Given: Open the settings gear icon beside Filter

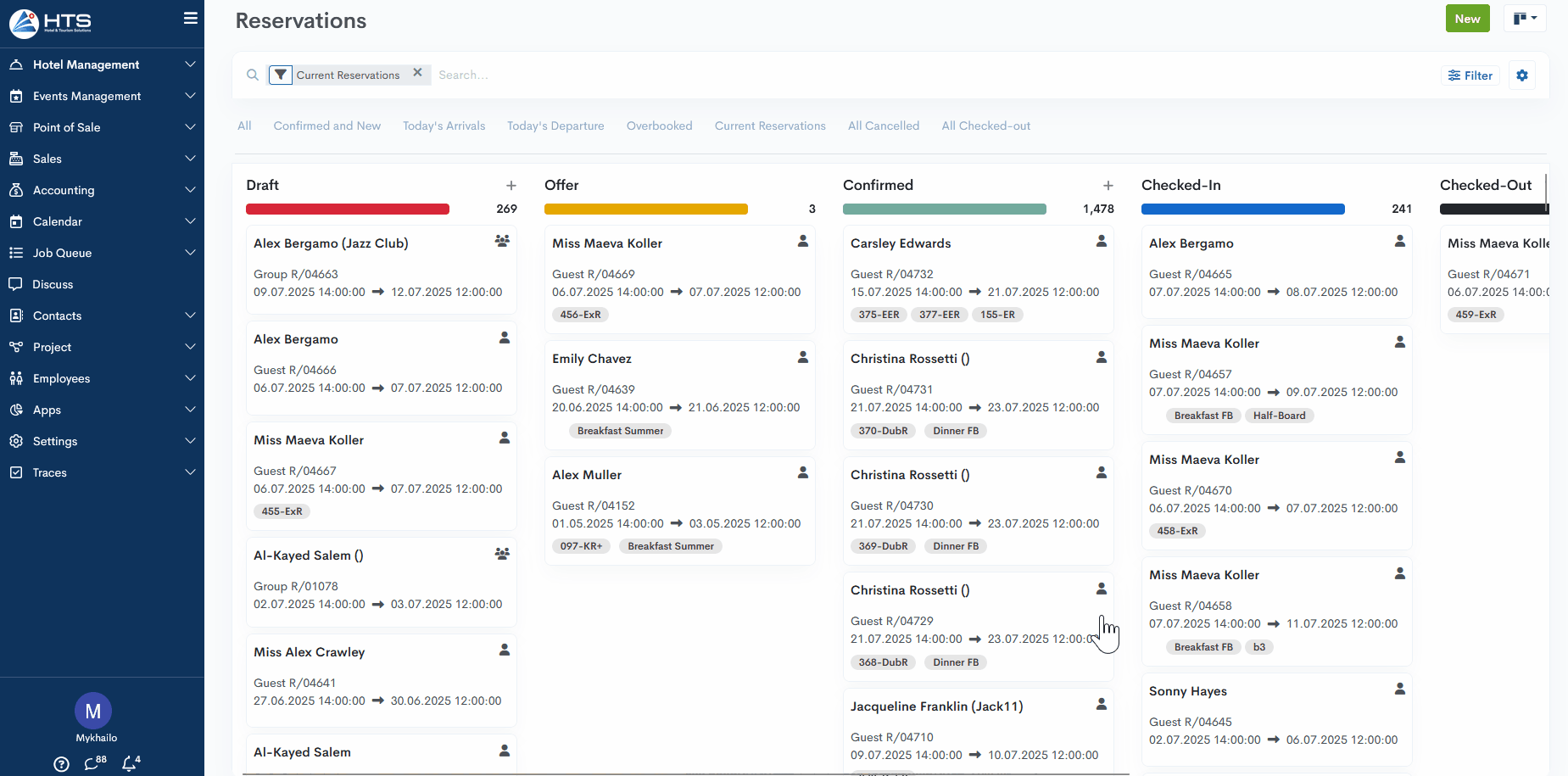Looking at the screenshot, I should (x=1522, y=75).
